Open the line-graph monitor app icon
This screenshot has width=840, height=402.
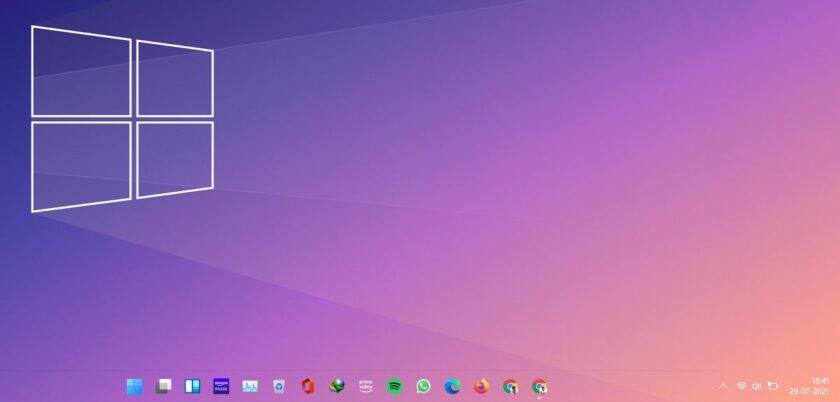point(250,386)
